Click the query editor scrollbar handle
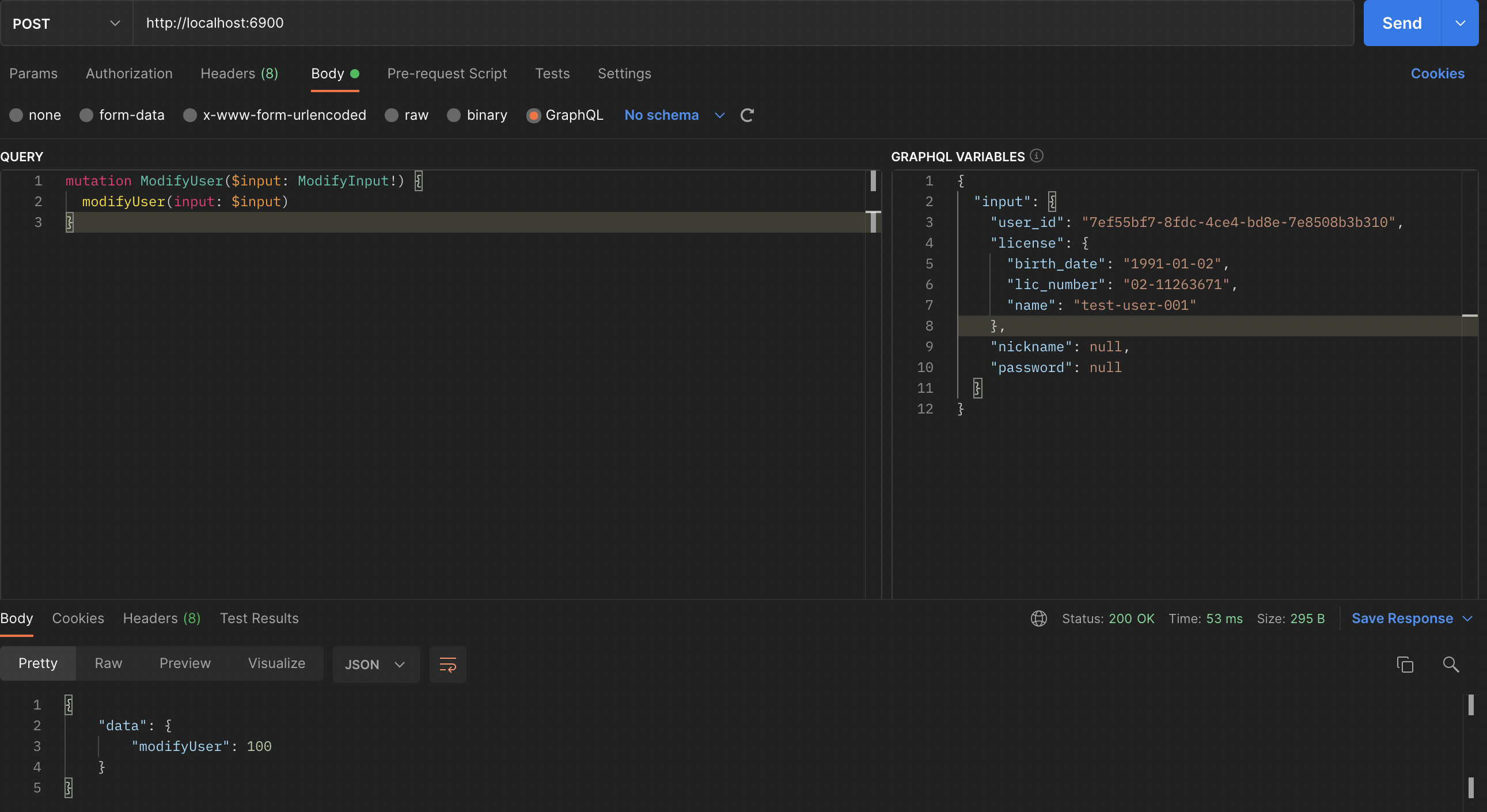 873,181
